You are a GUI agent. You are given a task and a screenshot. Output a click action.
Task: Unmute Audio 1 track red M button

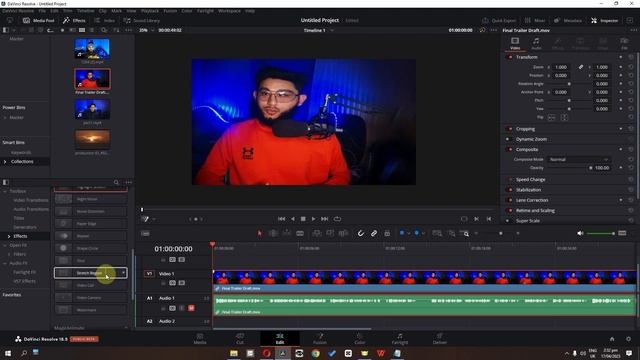coord(191,308)
